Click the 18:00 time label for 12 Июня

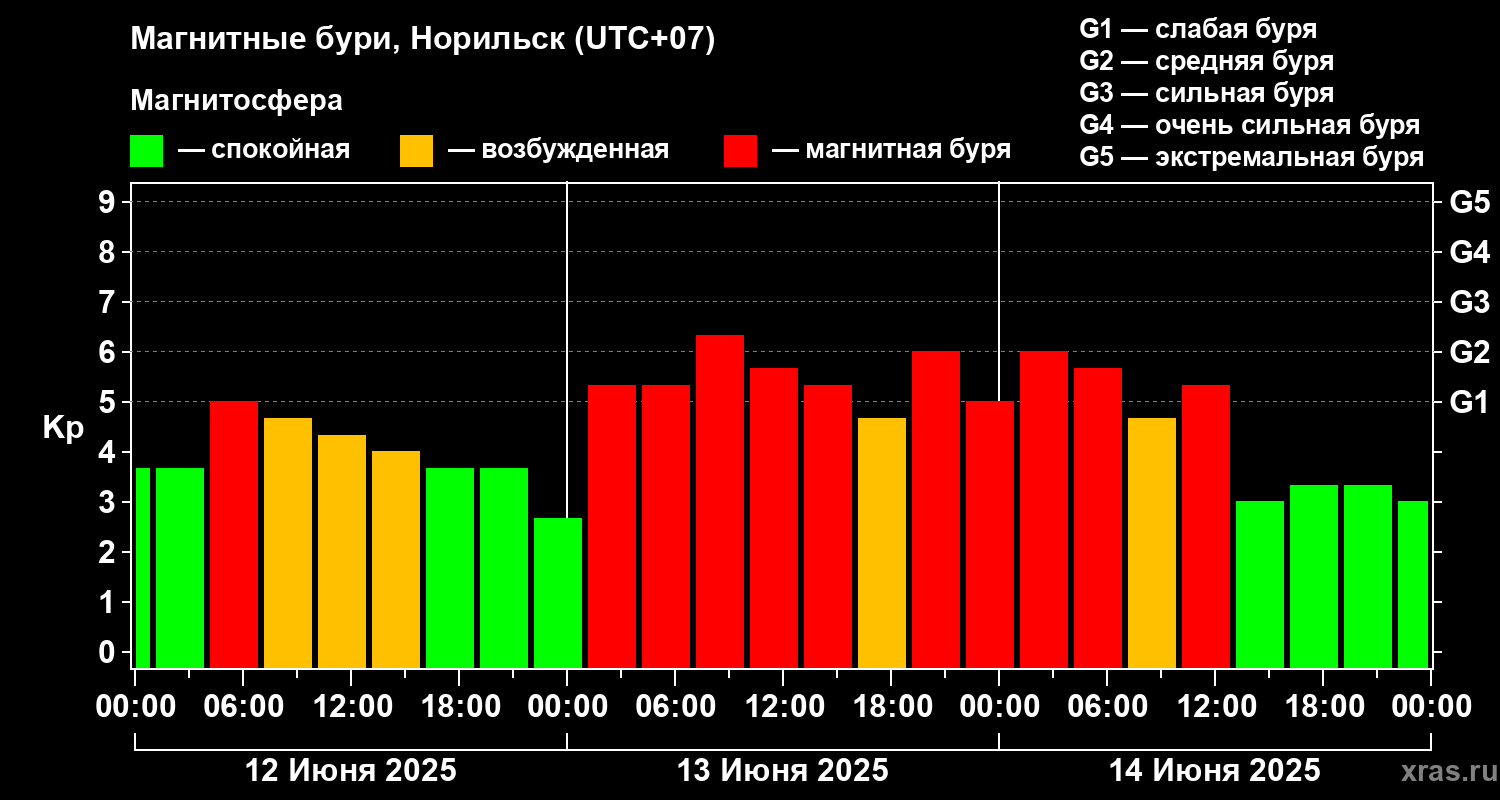459,706
